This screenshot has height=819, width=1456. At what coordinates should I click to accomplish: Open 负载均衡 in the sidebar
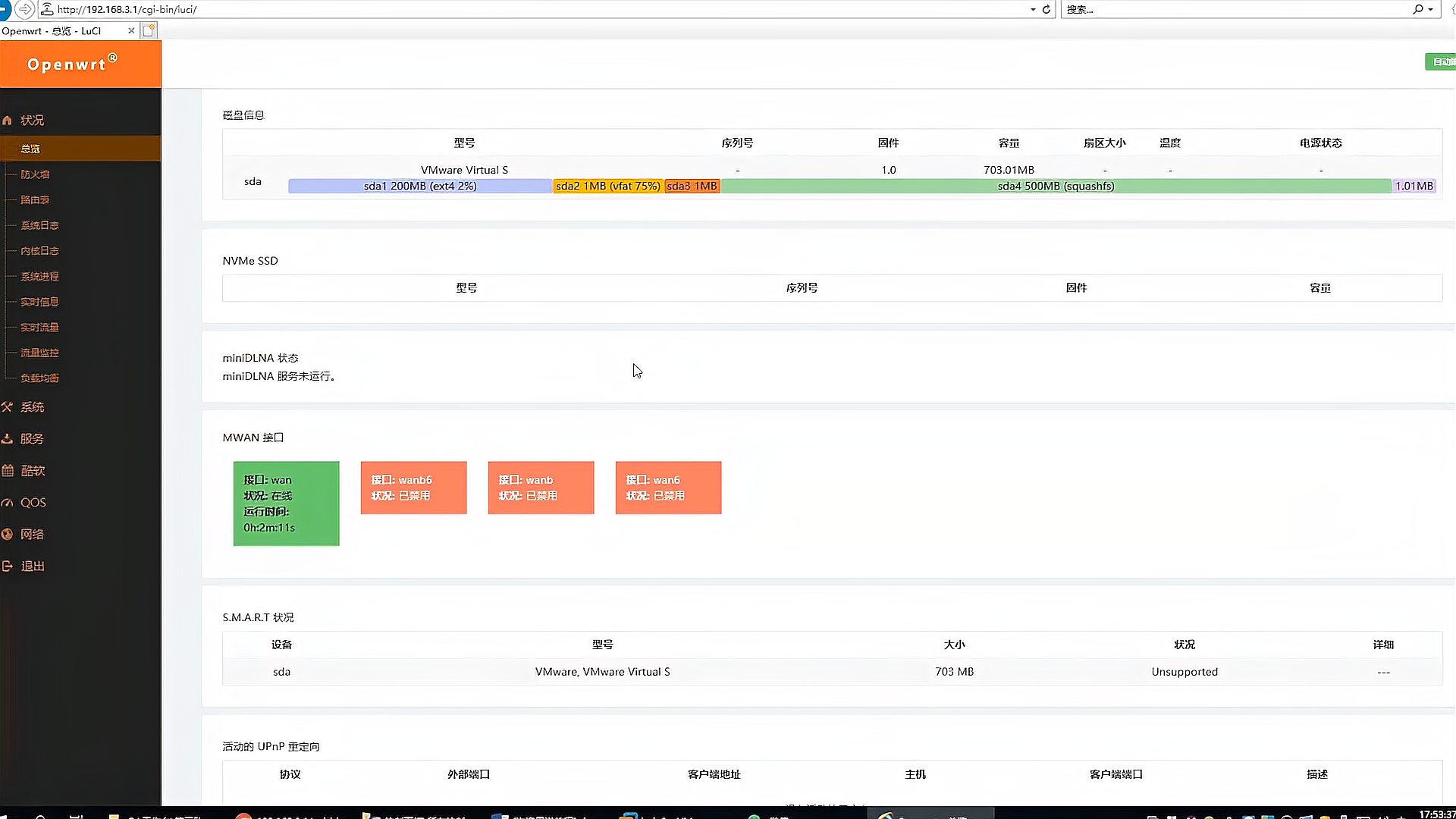(x=39, y=378)
